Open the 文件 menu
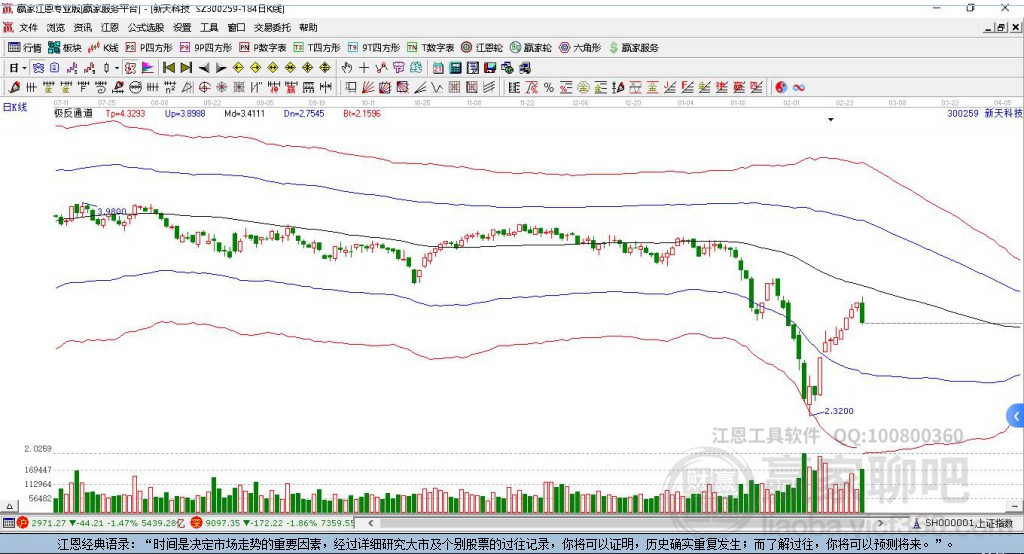The height and width of the screenshot is (554, 1024). (28, 27)
